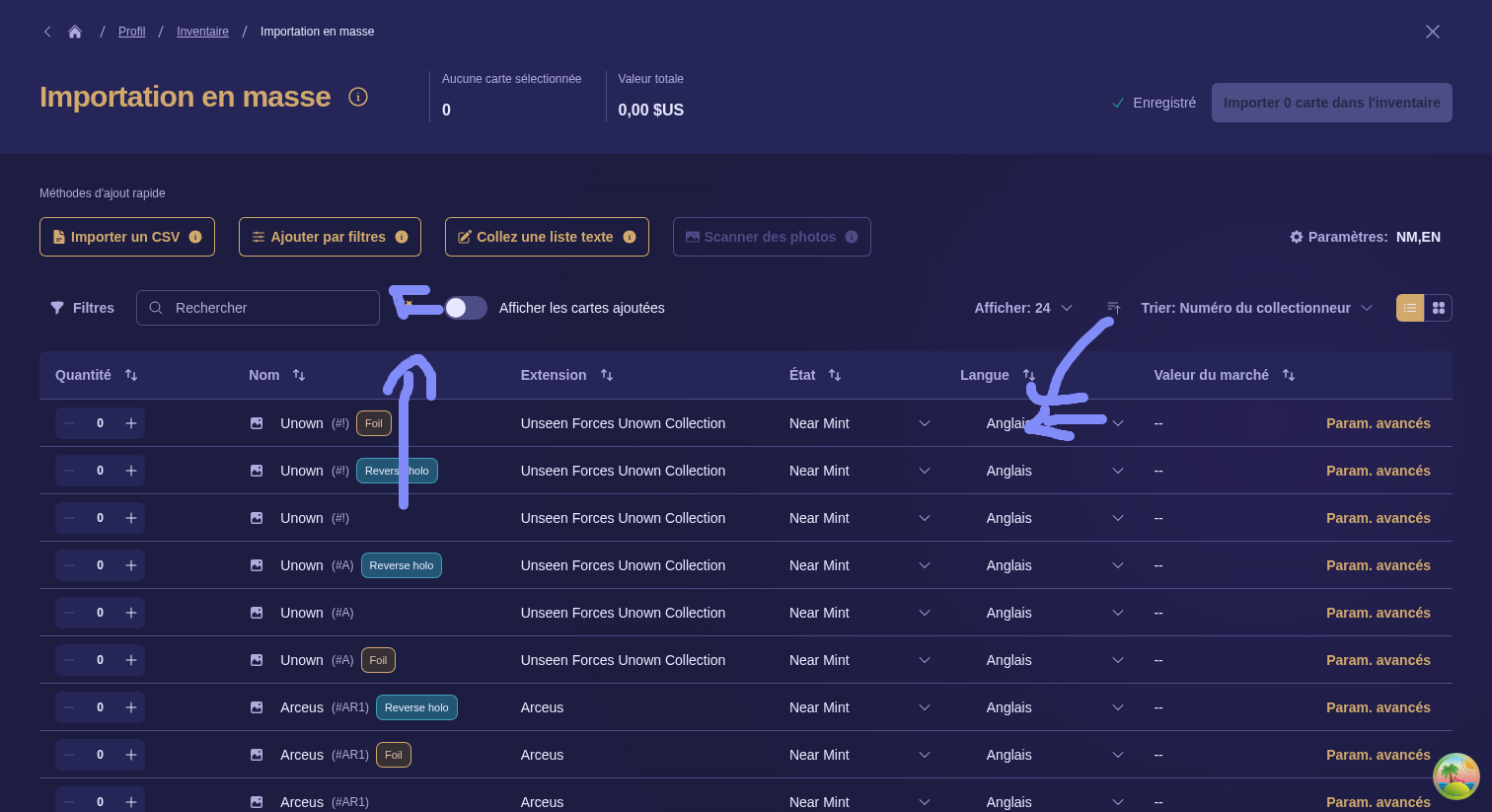This screenshot has width=1492, height=812.
Task: Click sort arrows on Valeur du marché column
Action: (1288, 375)
